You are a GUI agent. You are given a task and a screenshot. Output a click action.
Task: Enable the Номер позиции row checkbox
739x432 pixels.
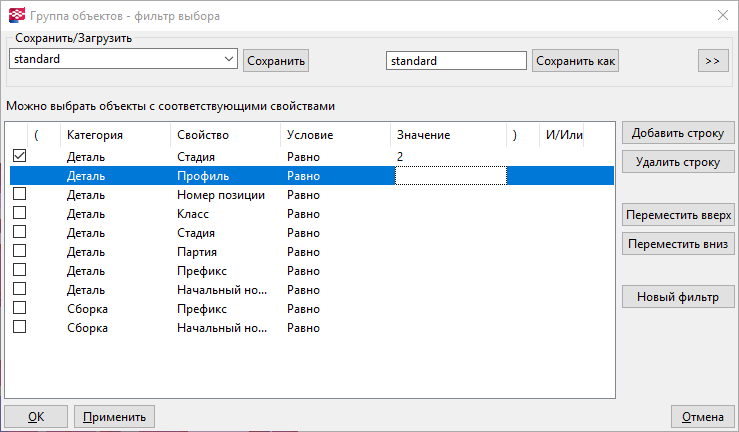pyautogui.click(x=19, y=195)
